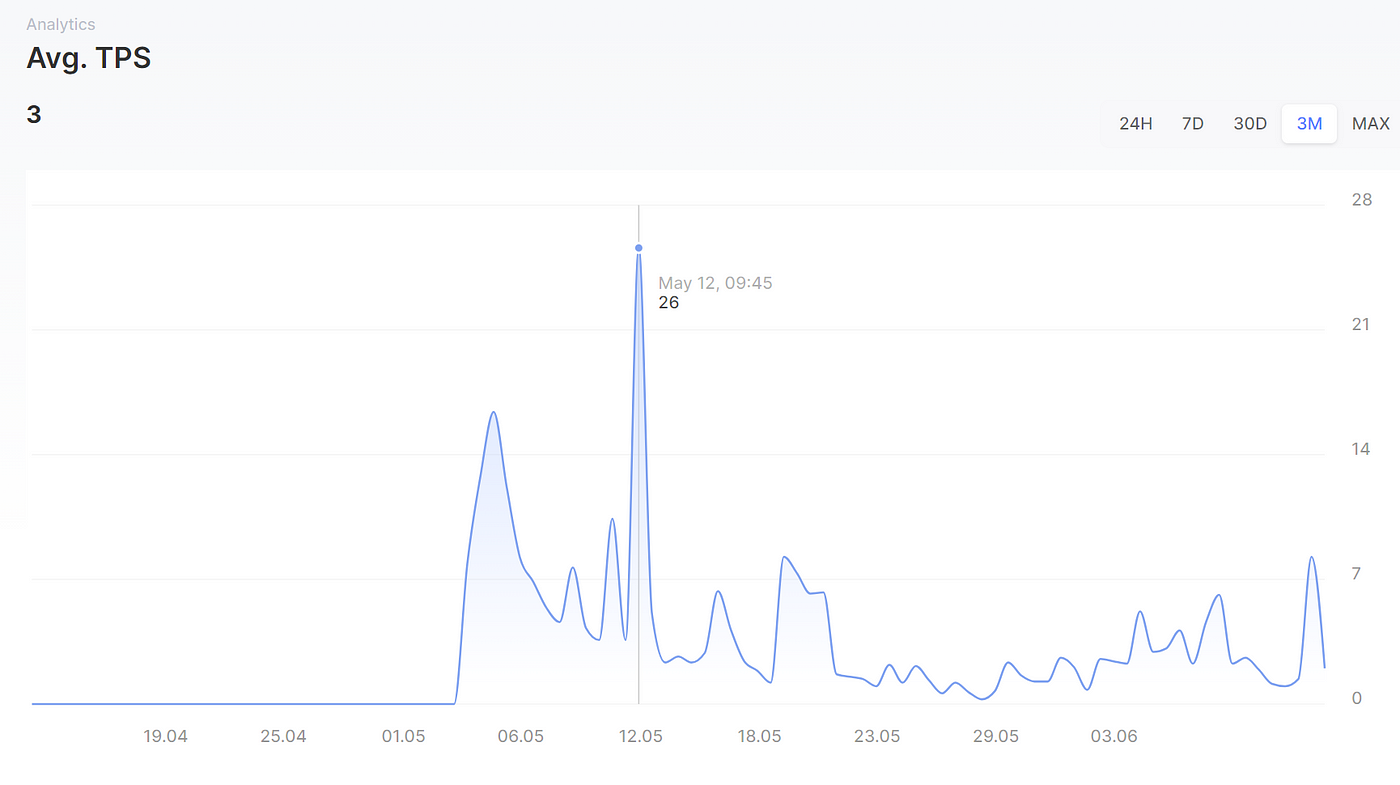Click the highlighted data point at chart peak

coord(638,248)
